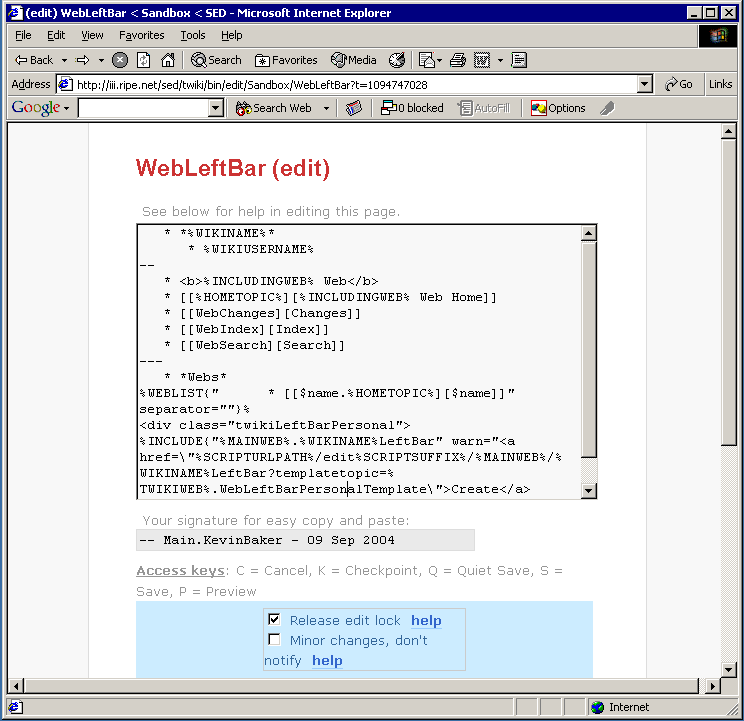Go to the Home page icon
Screen dimensions: 744x721
168,60
